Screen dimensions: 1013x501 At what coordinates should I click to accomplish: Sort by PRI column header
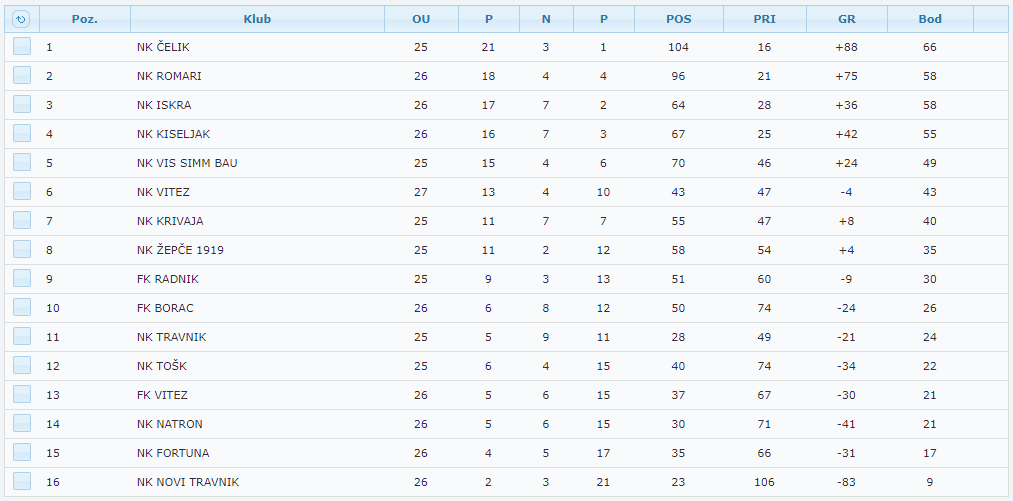764,19
